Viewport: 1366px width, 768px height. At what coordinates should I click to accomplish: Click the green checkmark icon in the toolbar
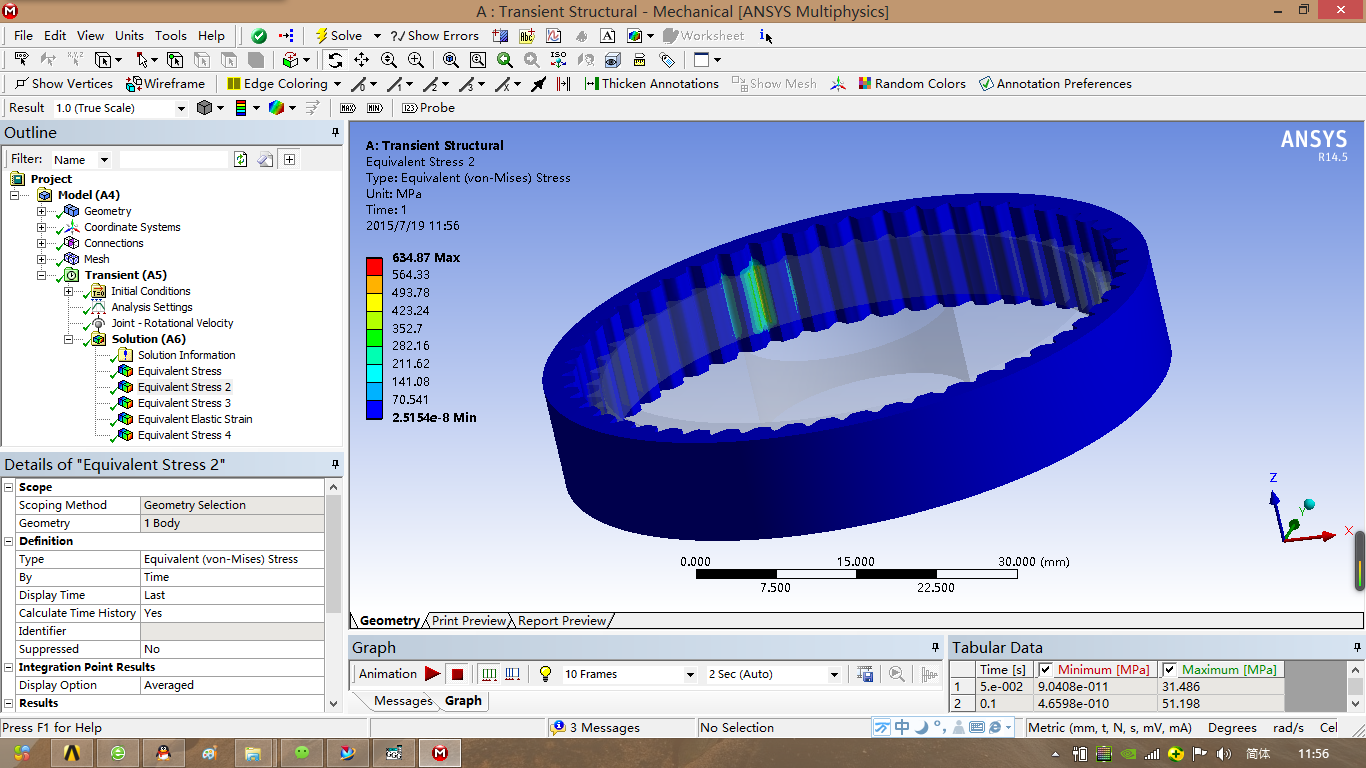coord(259,35)
